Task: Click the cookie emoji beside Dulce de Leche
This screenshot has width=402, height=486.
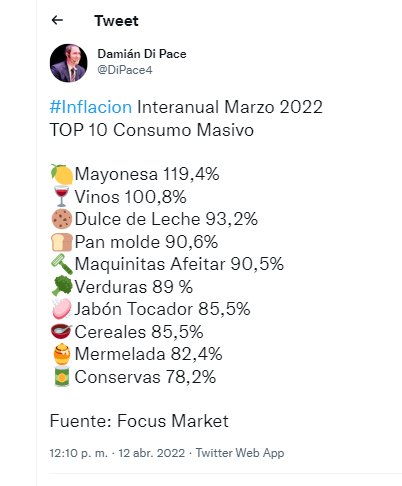Action: (x=62, y=219)
